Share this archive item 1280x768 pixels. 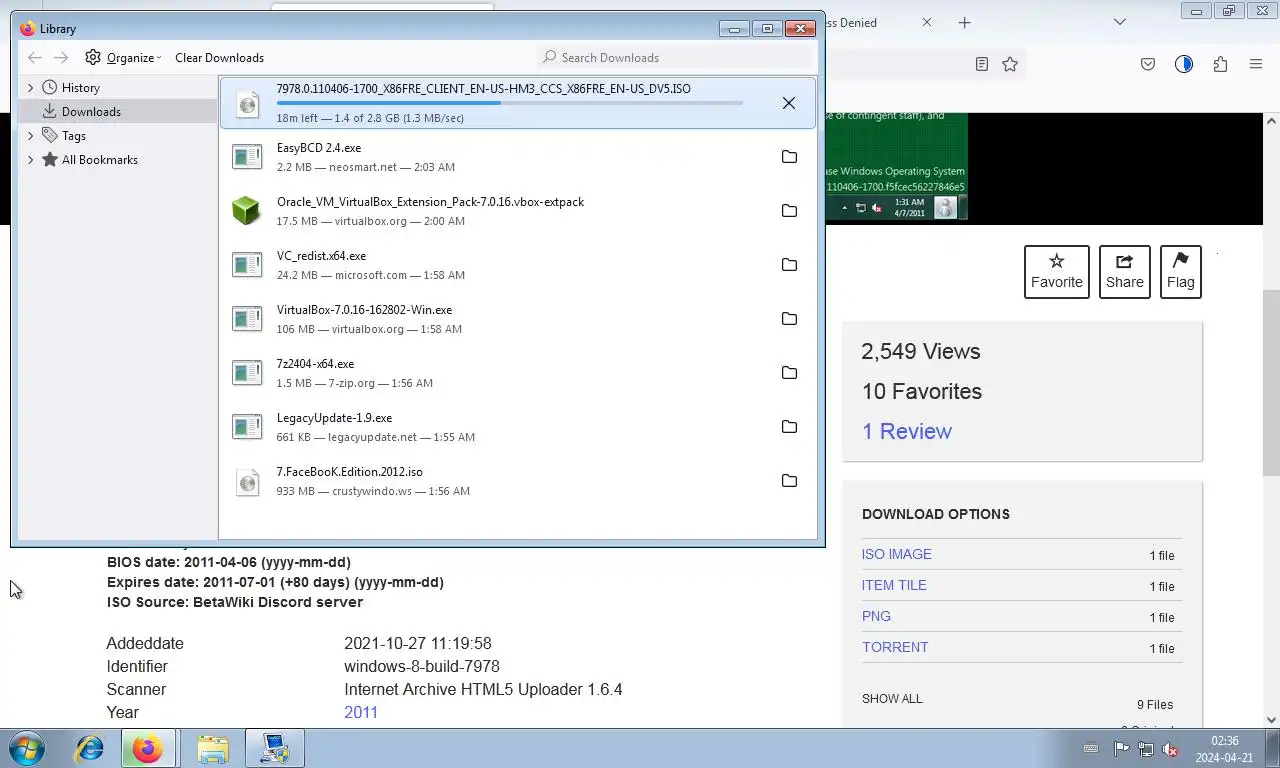coord(1125,272)
